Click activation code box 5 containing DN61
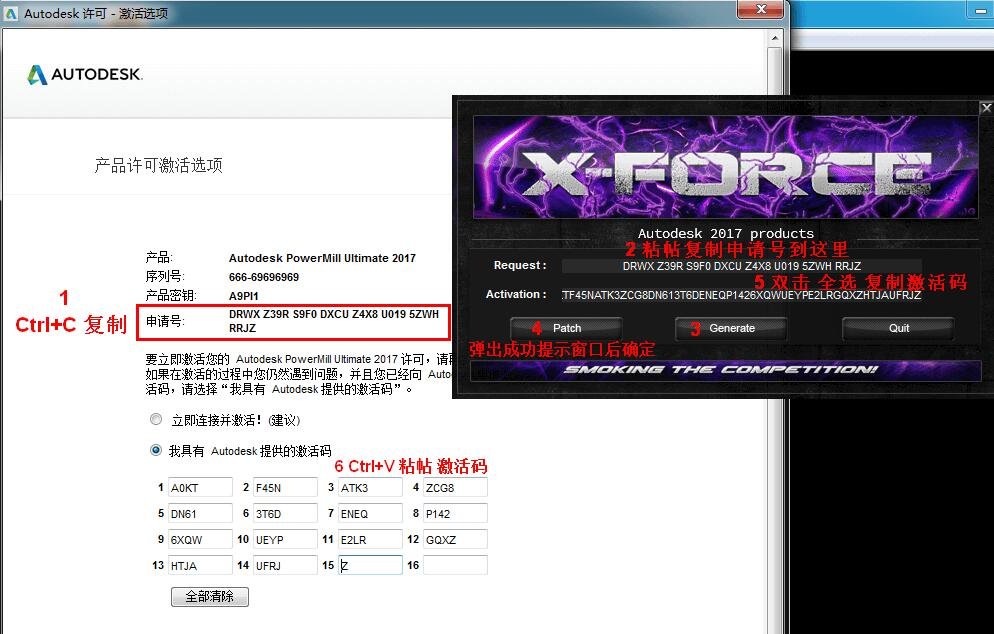 (x=200, y=514)
